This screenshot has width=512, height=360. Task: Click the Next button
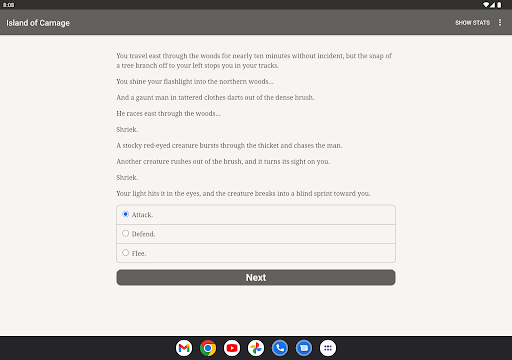[256, 277]
